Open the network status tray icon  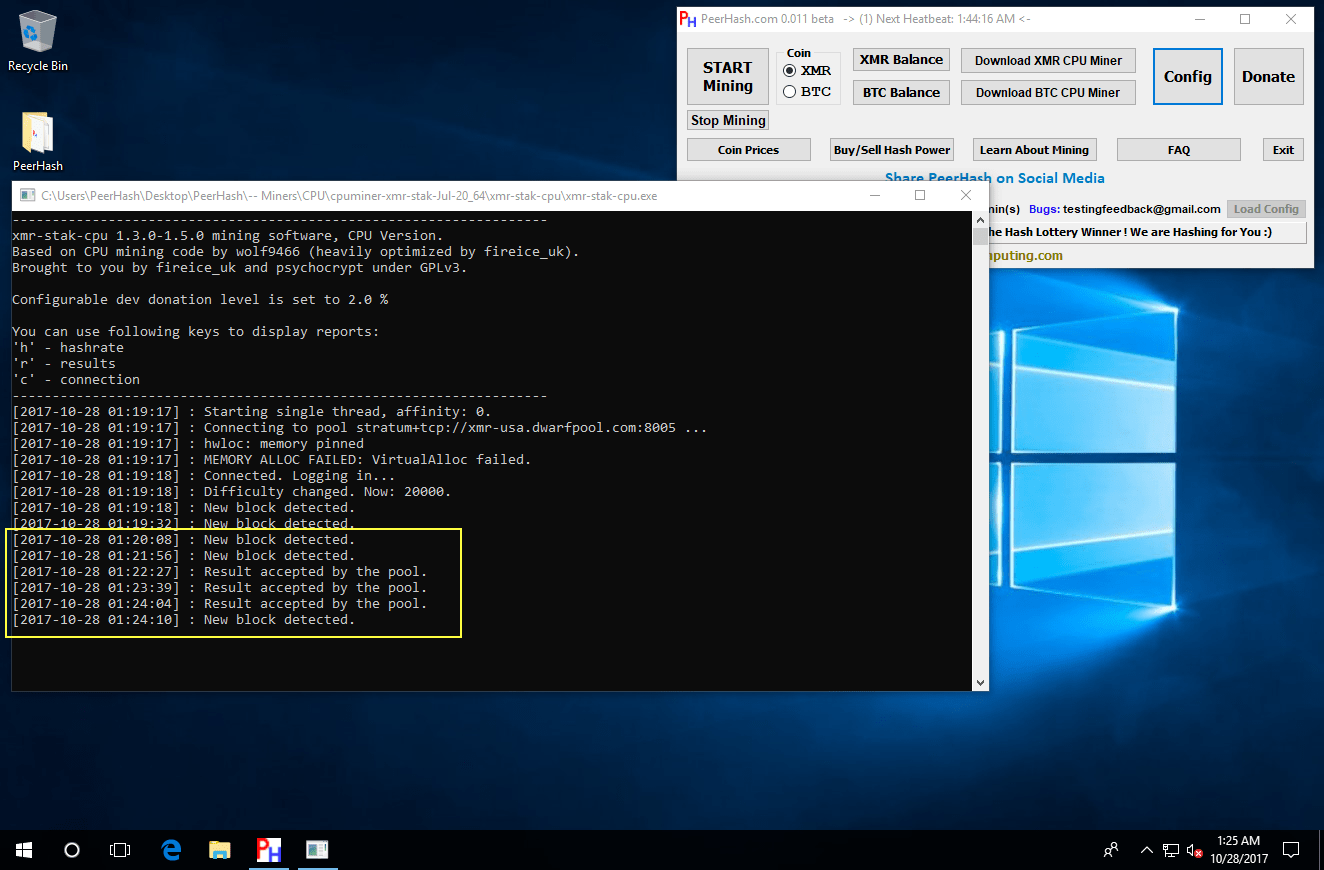1171,851
